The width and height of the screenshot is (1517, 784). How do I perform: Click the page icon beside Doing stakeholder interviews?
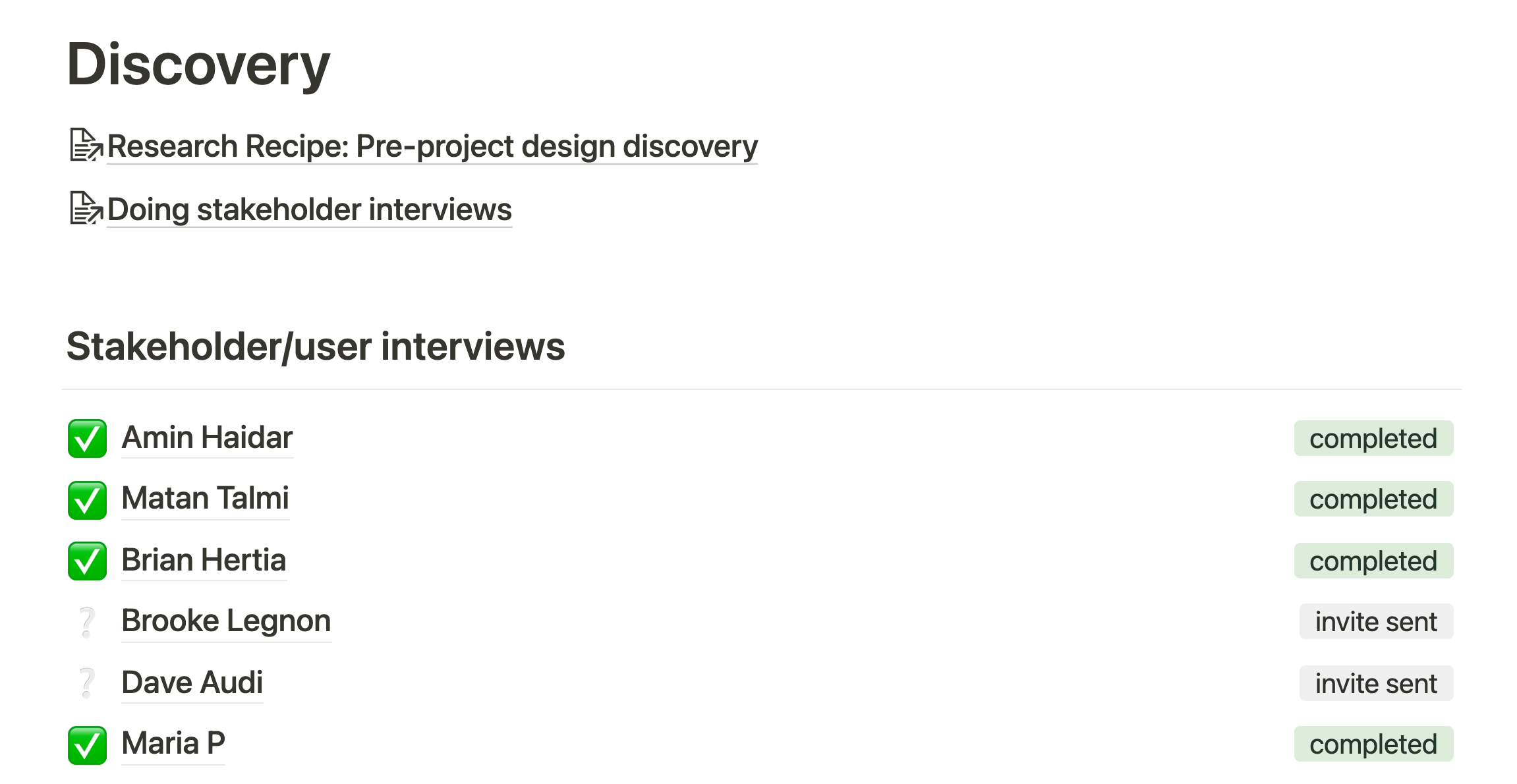click(86, 208)
